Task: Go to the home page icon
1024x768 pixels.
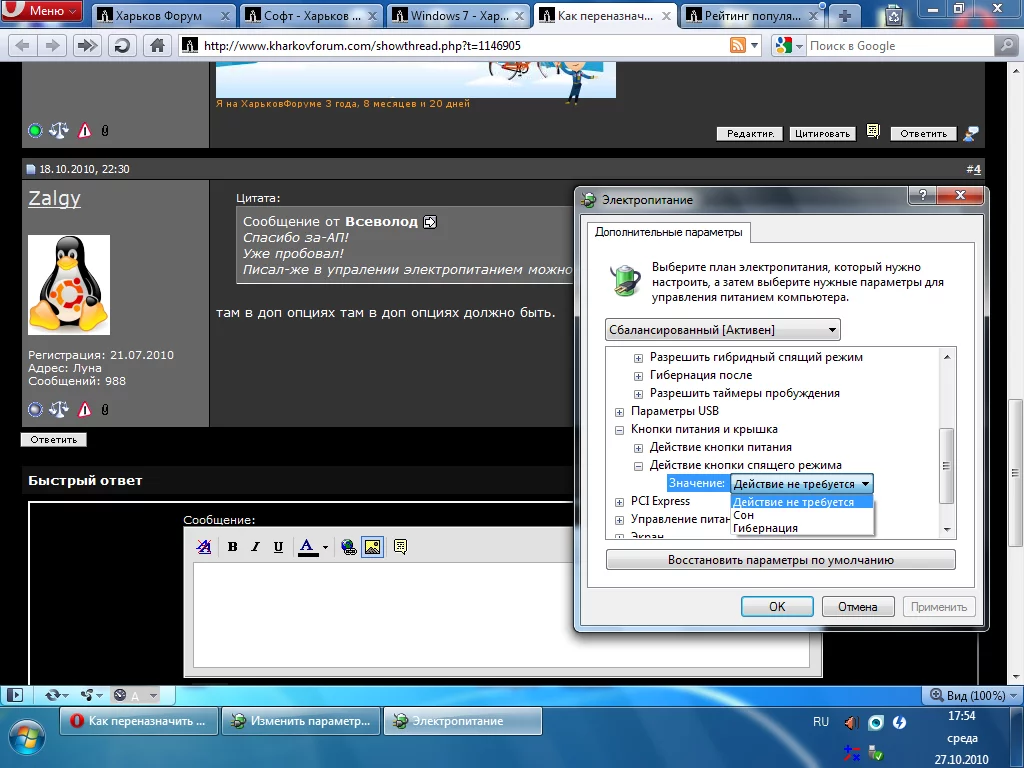Action: pos(157,46)
